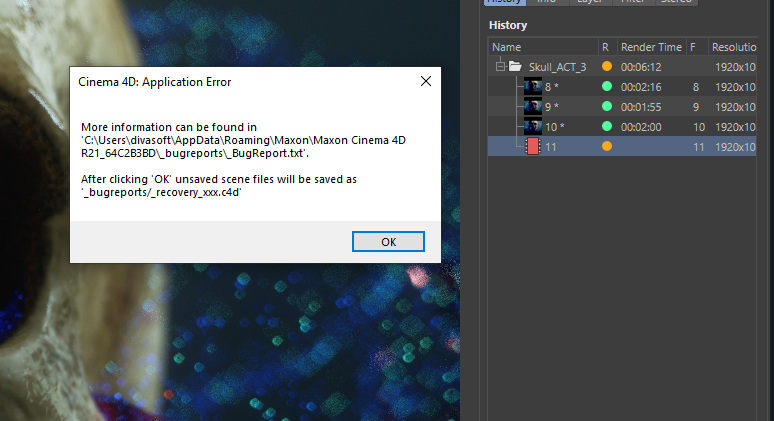
Task: Click the dialog title 'Cinema 4D: Application Error'
Action: (x=155, y=82)
